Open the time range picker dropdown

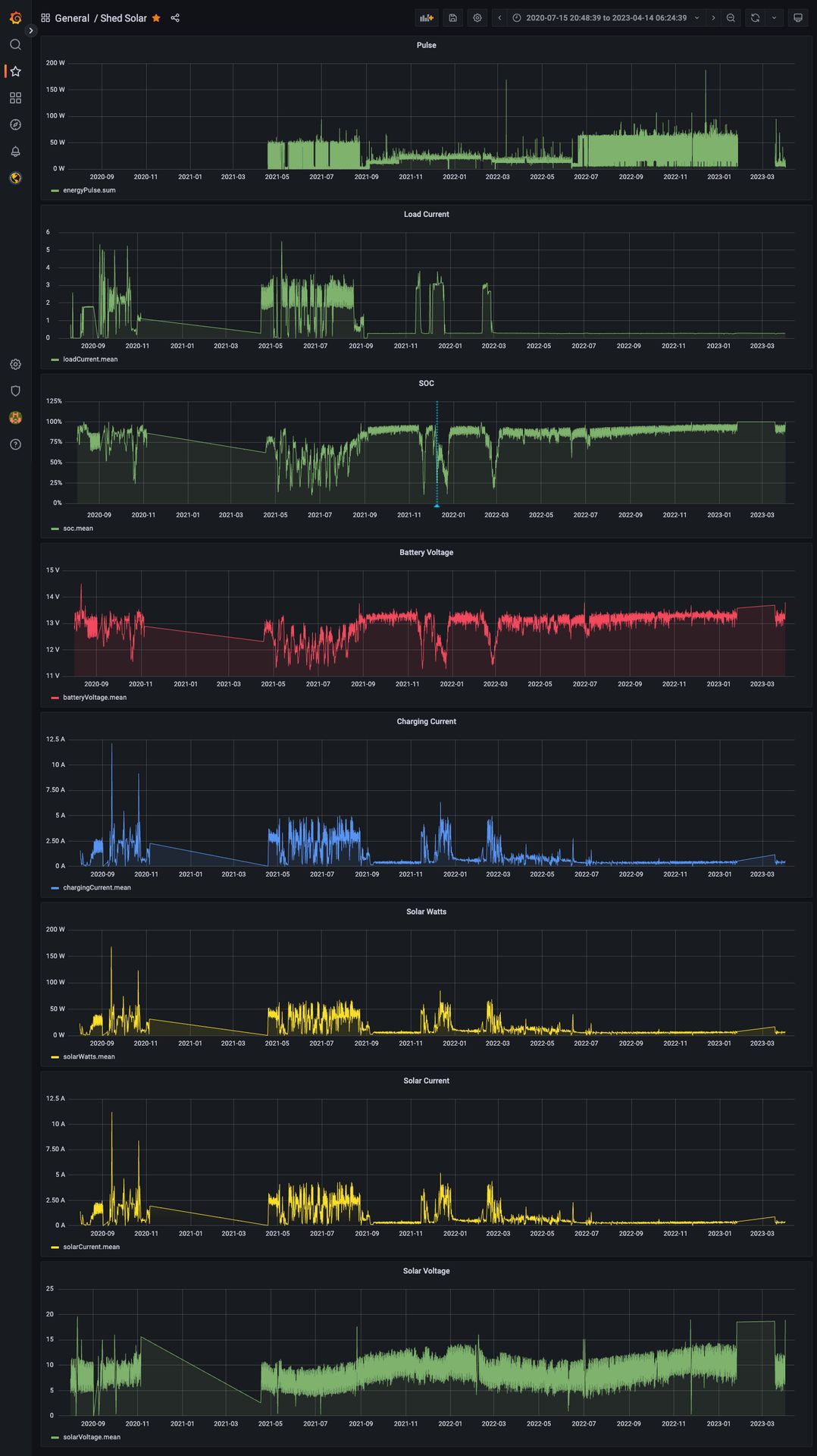[606, 18]
